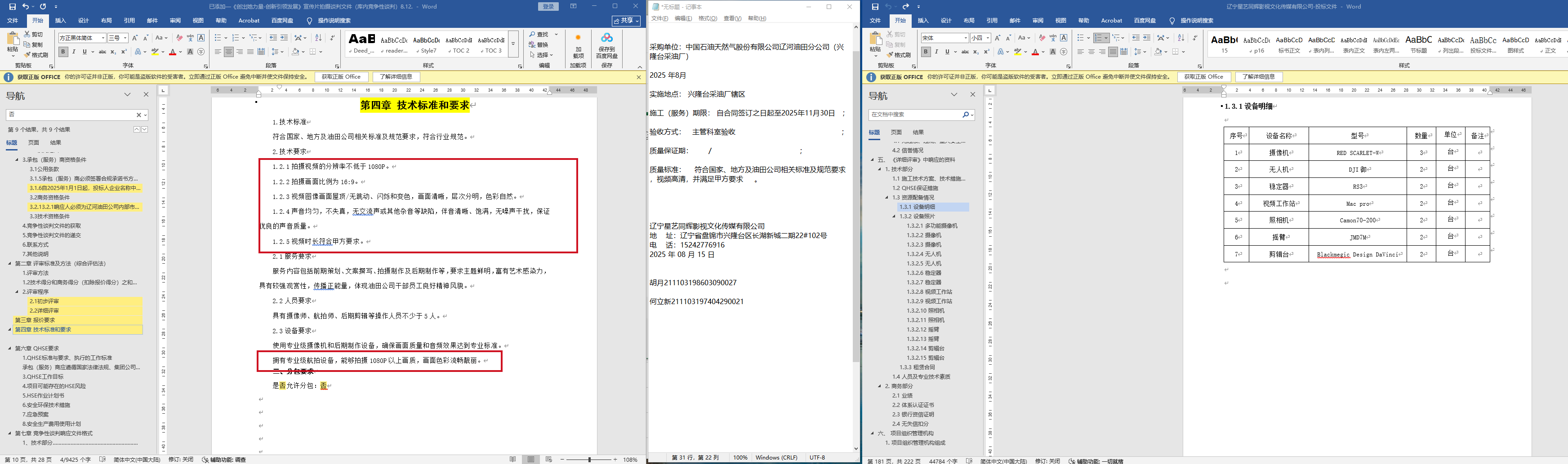Click the 在文档中搜索 navigation search field
1568x464 pixels.
(916, 115)
